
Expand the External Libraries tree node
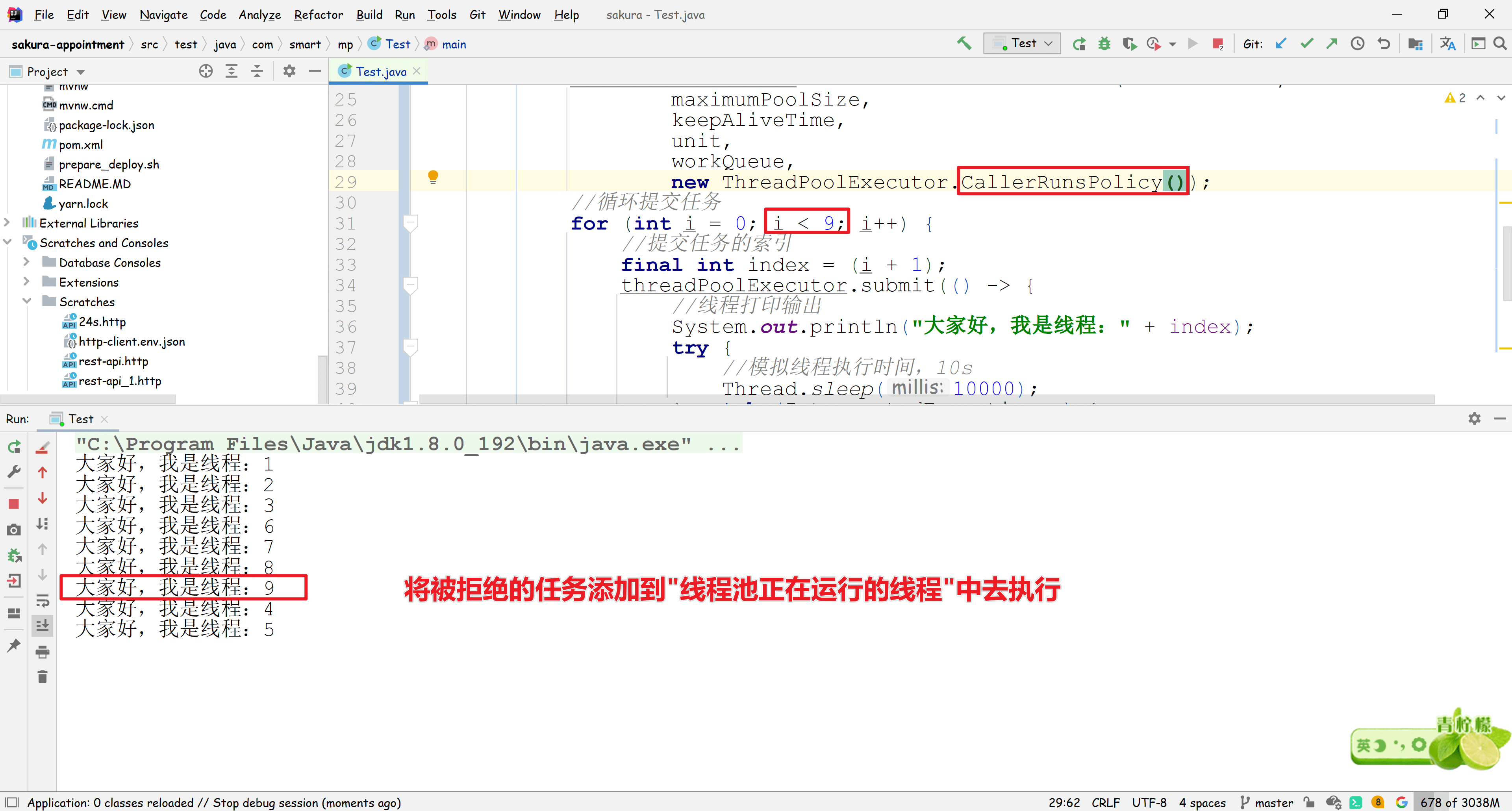pos(7,223)
